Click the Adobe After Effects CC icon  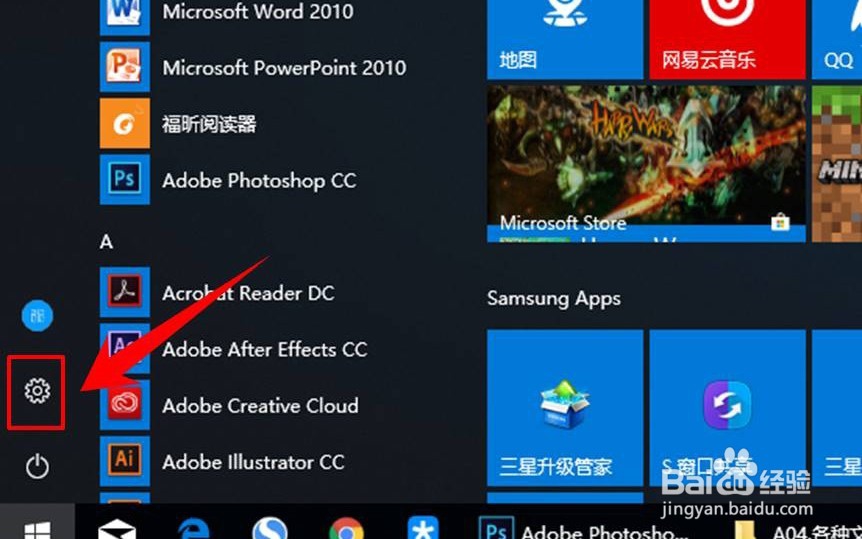(125, 349)
